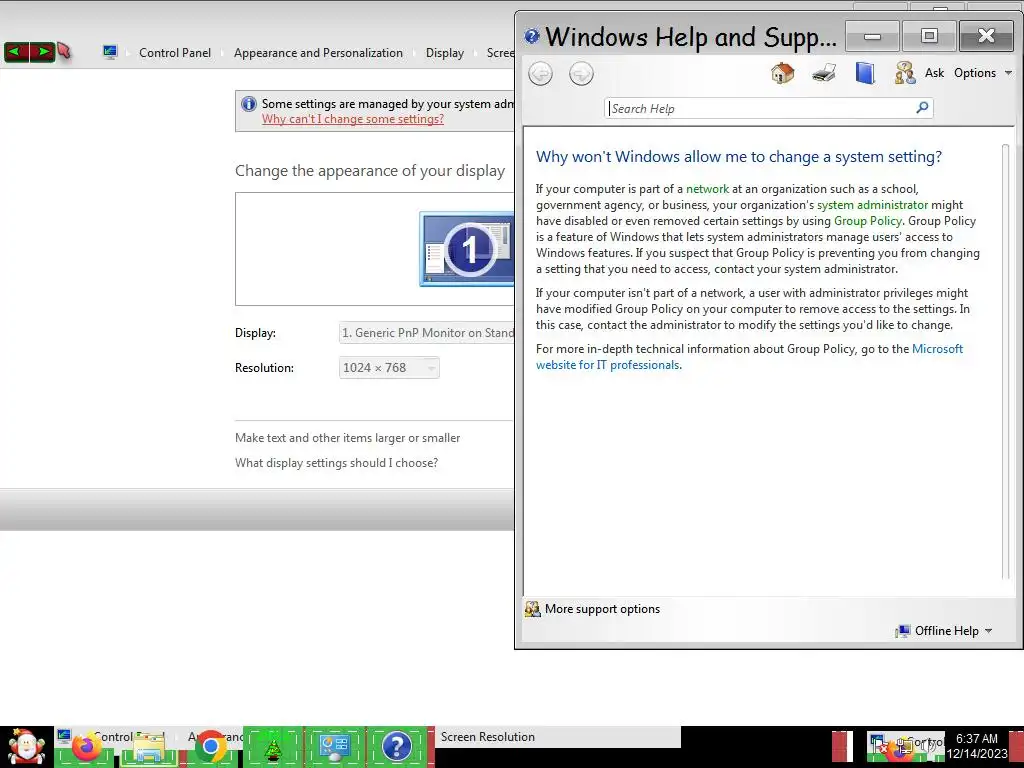The width and height of the screenshot is (1024, 768).
Task: Click the Help window vertical scrollbar
Action: 1006,361
